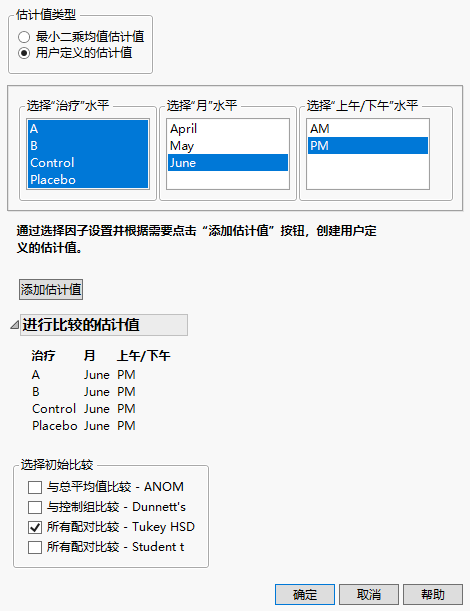This screenshot has height=611, width=470.
Task: Enable 与总平均值比较 - ANOM checkbox
Action: pos(35,487)
